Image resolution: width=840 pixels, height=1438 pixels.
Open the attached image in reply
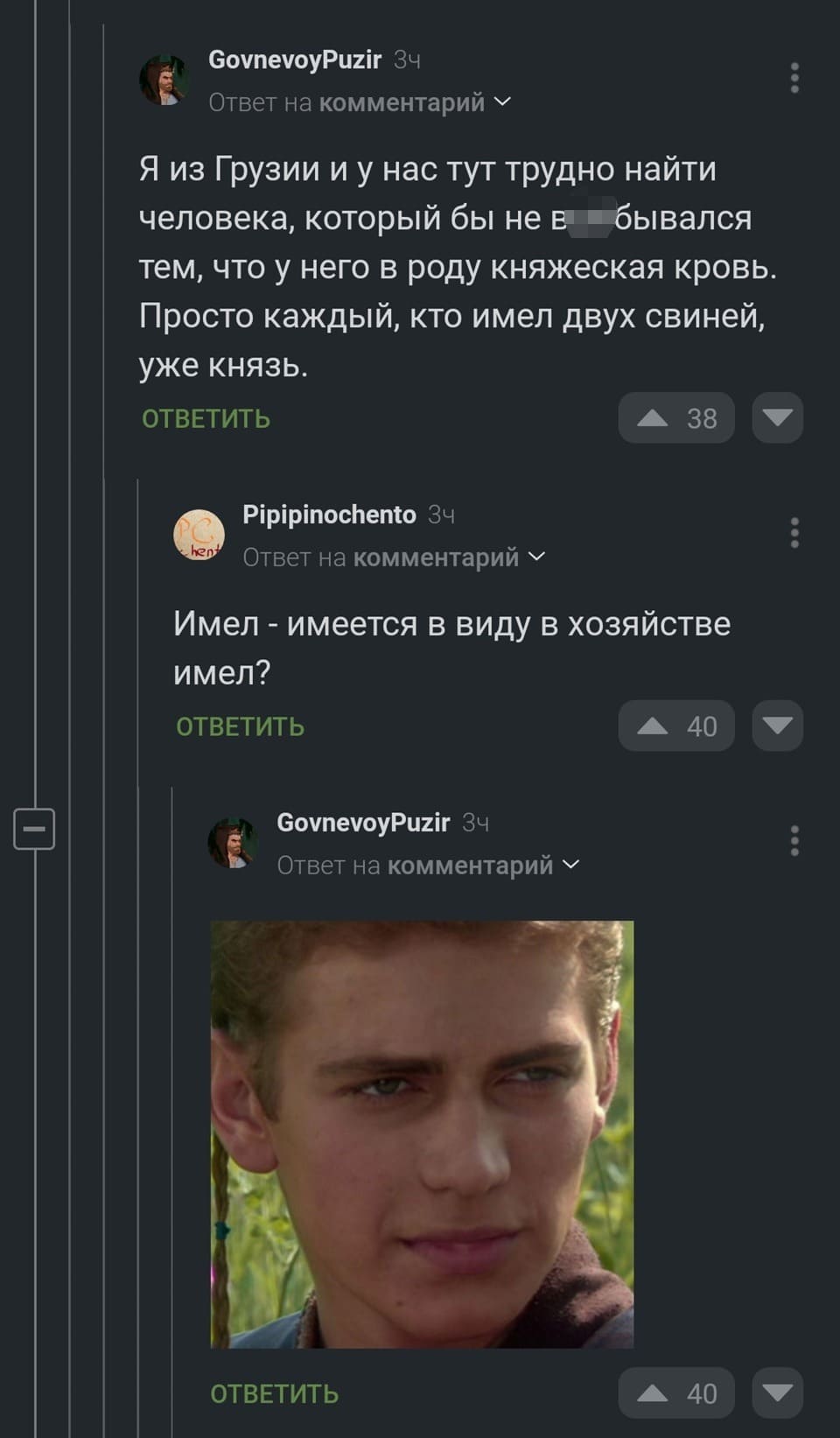click(x=422, y=1134)
